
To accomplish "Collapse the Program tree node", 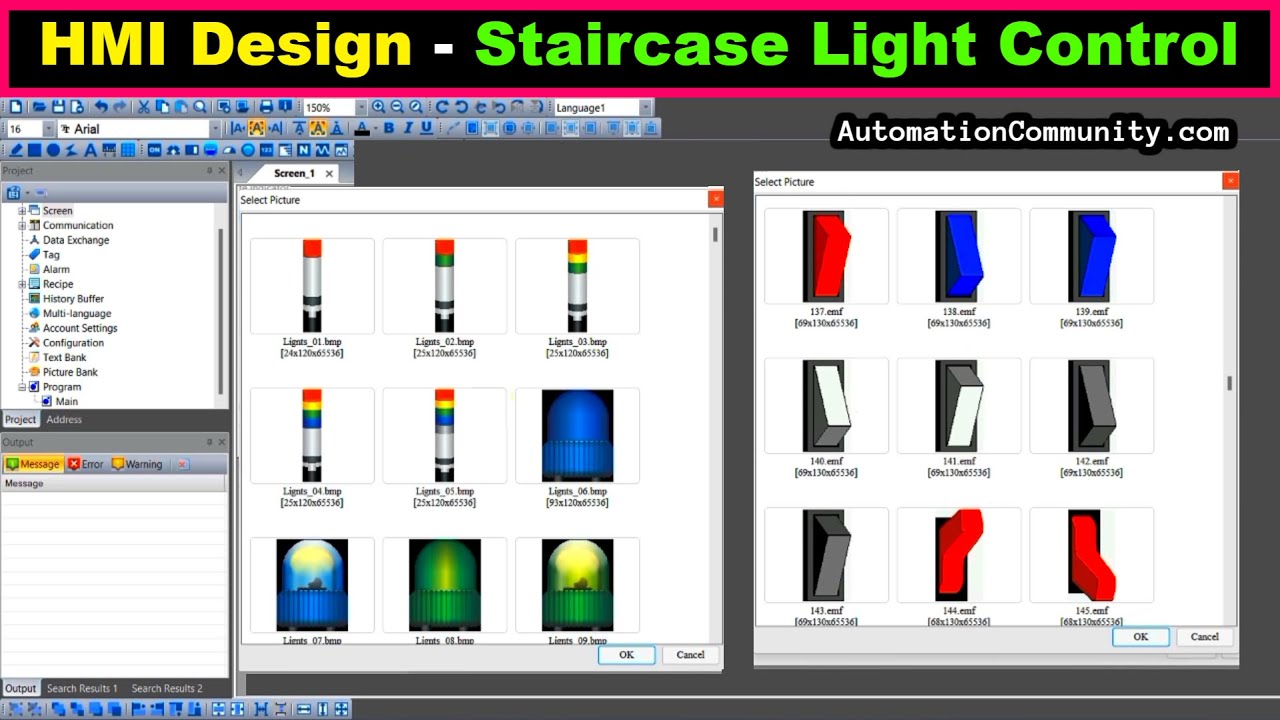I will pos(22,387).
